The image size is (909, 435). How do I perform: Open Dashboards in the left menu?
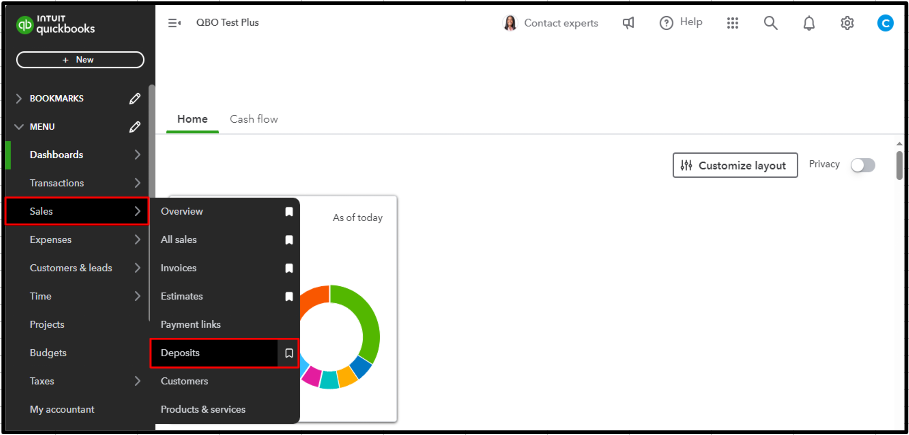(56, 155)
